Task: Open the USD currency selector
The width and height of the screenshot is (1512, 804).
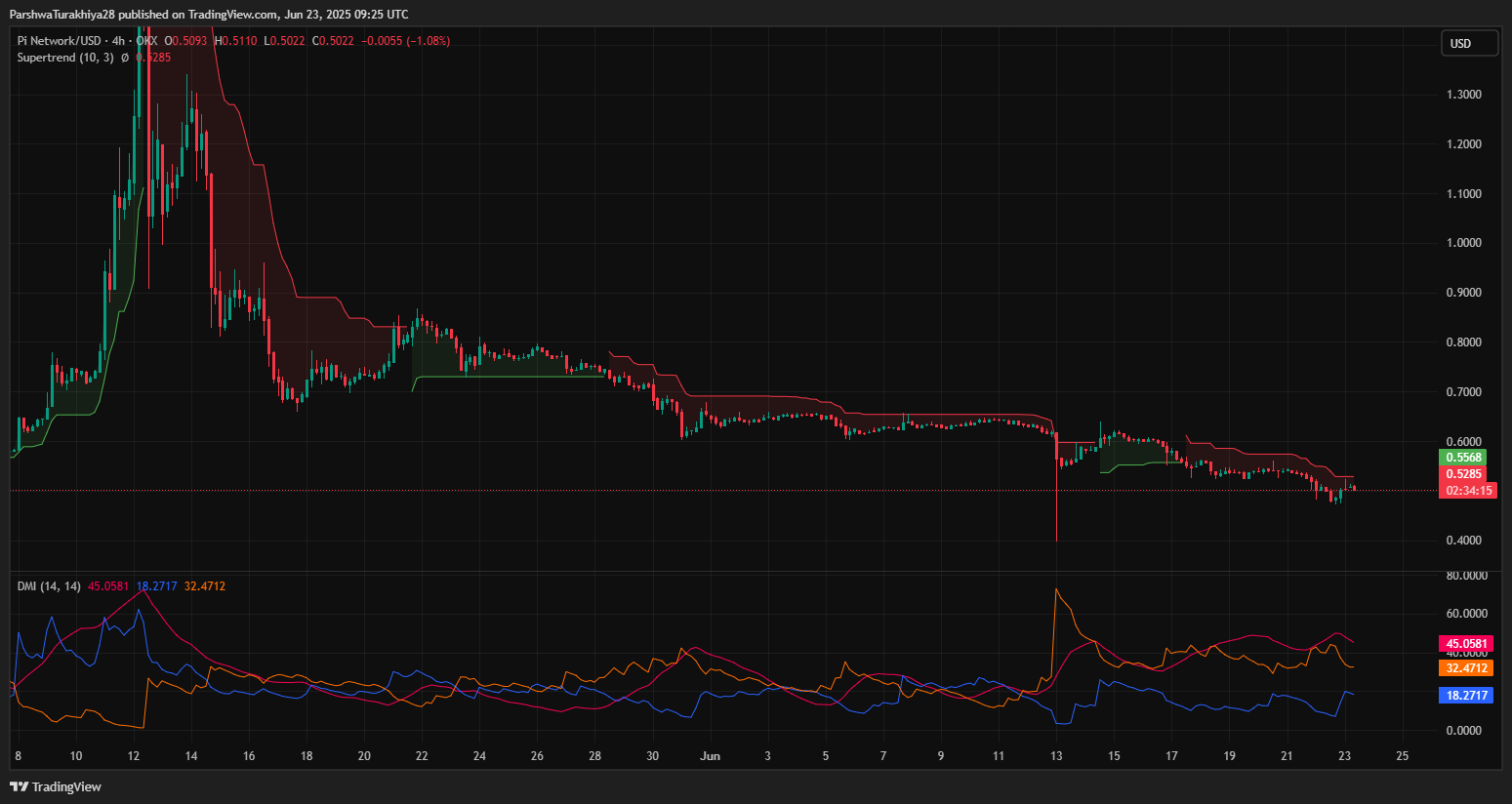Action: [1468, 43]
